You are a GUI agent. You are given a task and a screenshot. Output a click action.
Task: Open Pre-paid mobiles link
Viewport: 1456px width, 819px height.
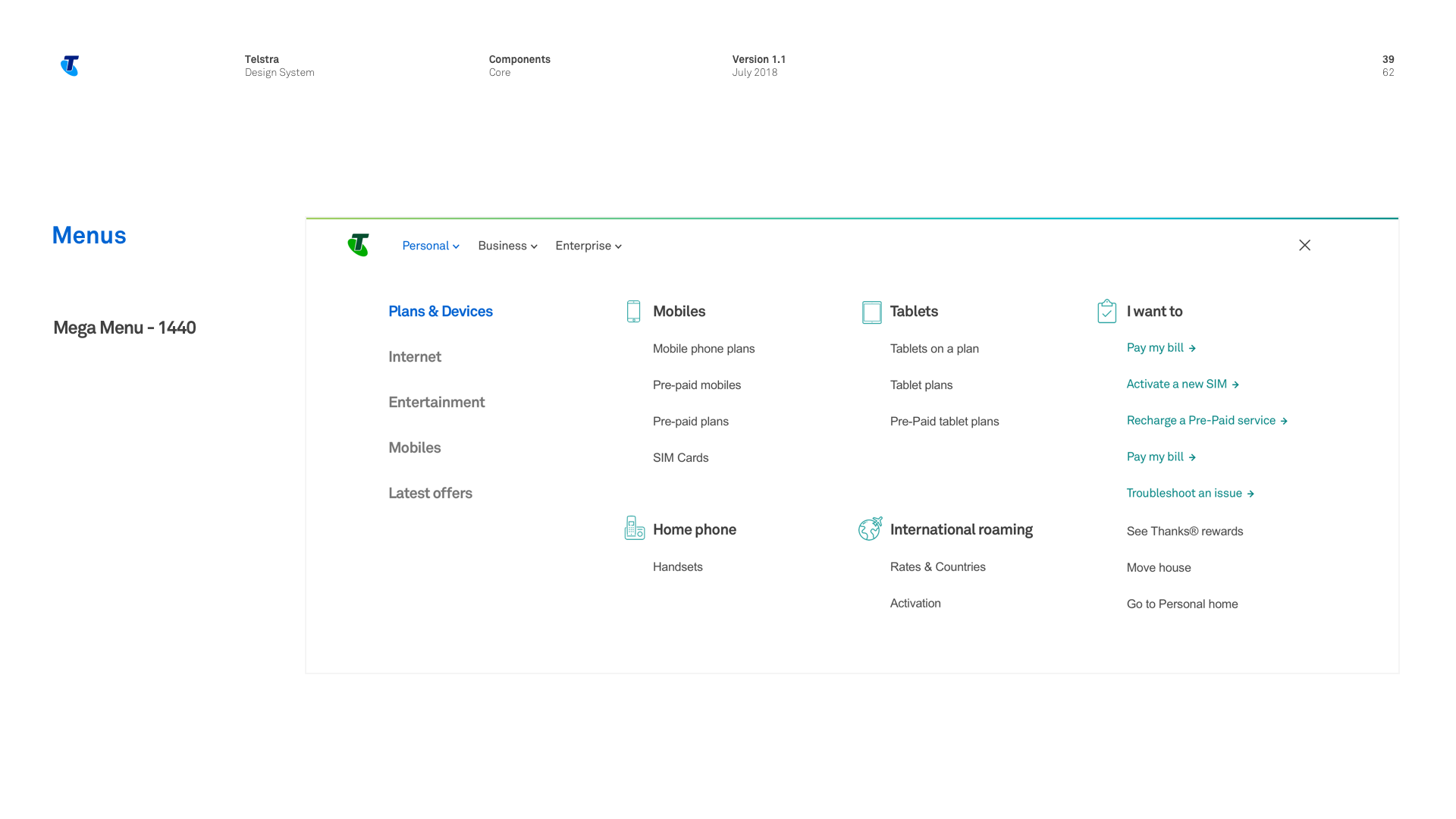pyautogui.click(x=697, y=385)
